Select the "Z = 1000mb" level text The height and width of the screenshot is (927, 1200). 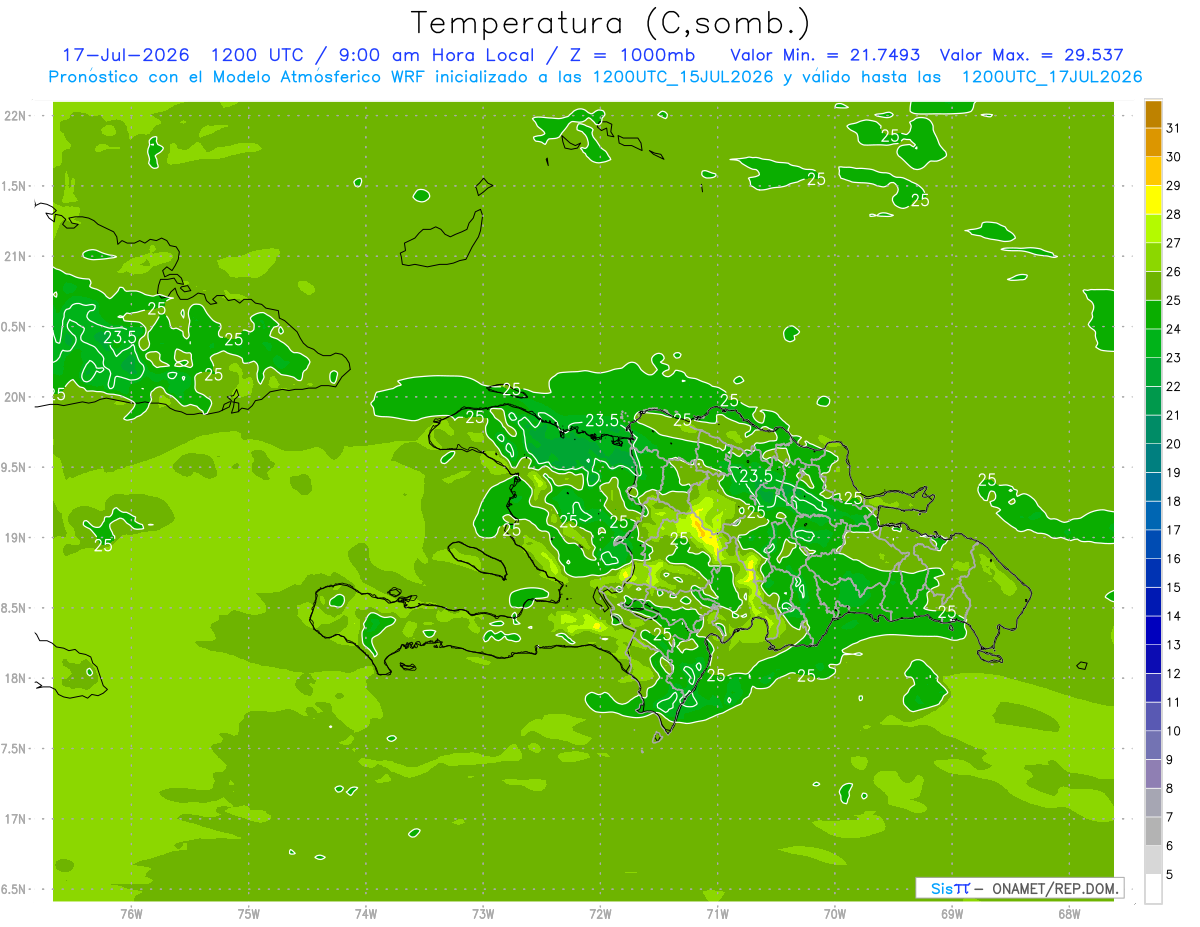635,55
